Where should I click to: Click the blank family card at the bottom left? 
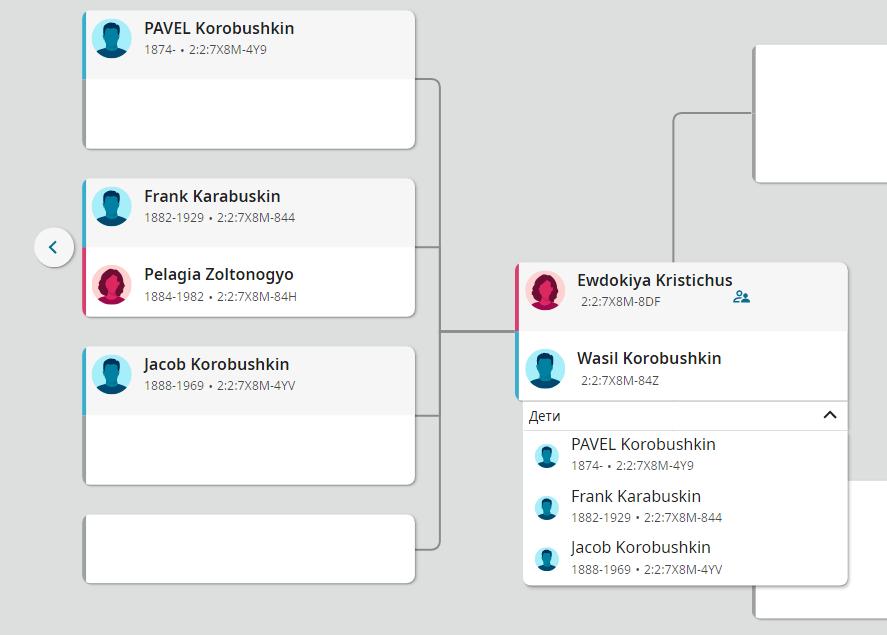[249, 548]
